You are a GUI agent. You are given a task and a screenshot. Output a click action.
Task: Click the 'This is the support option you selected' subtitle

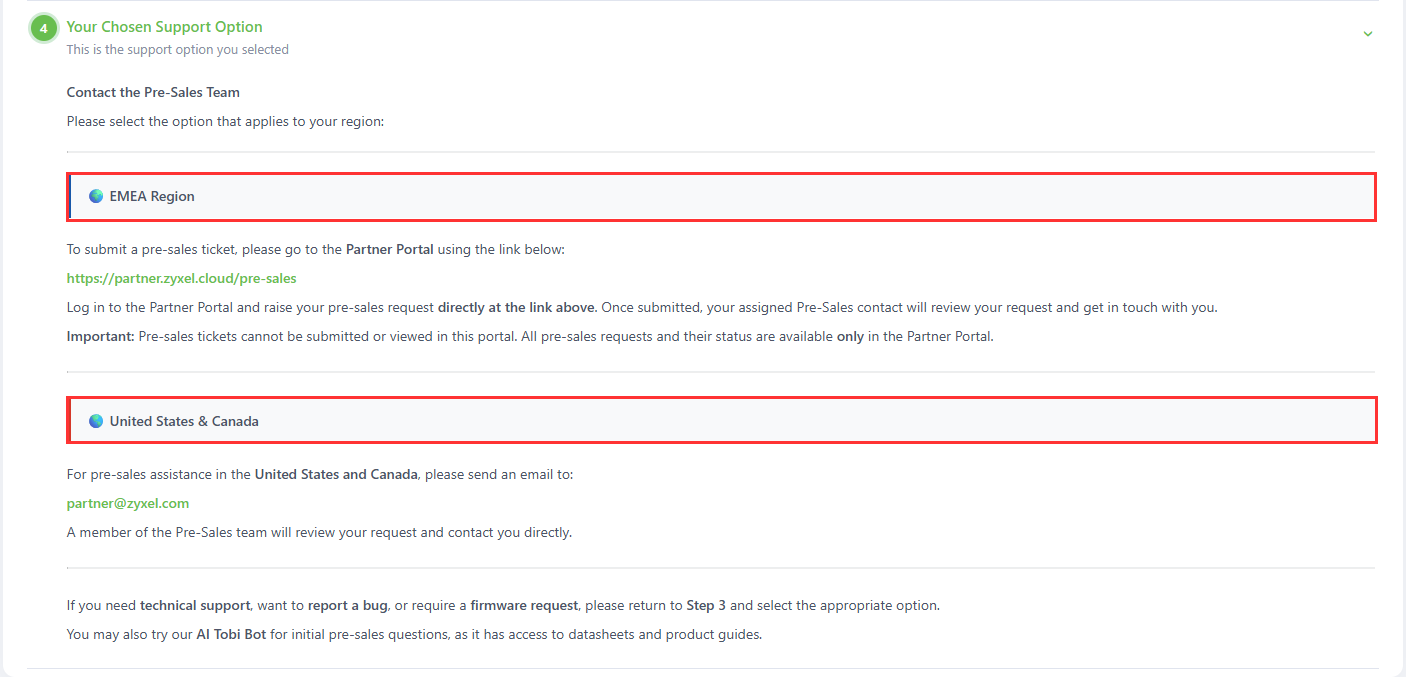pos(178,49)
